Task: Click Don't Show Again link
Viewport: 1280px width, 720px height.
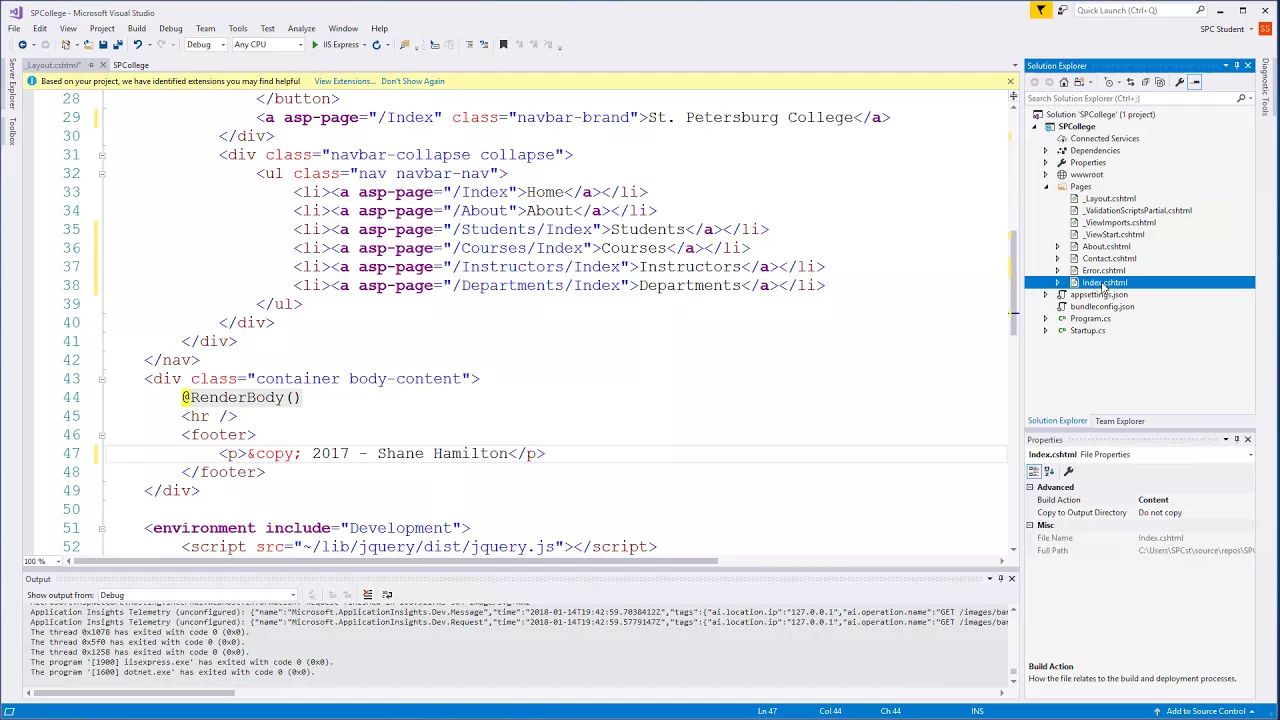Action: [x=412, y=81]
